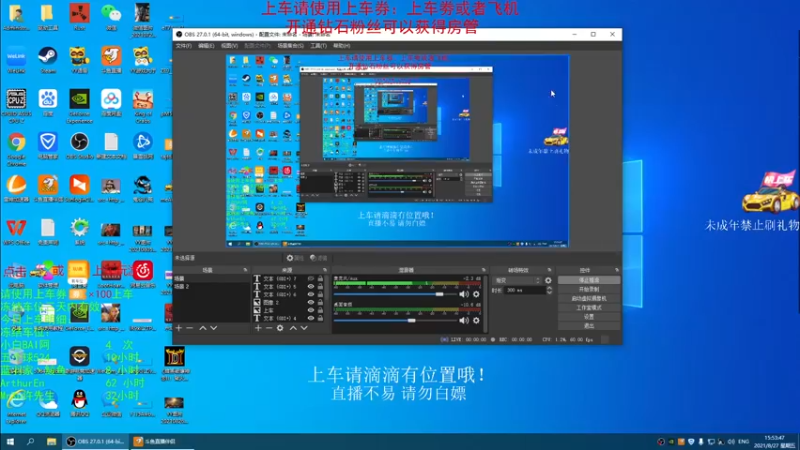This screenshot has height=450, width=800.
Task: Float the 控件 dock via header icon
Action: [x=617, y=270]
